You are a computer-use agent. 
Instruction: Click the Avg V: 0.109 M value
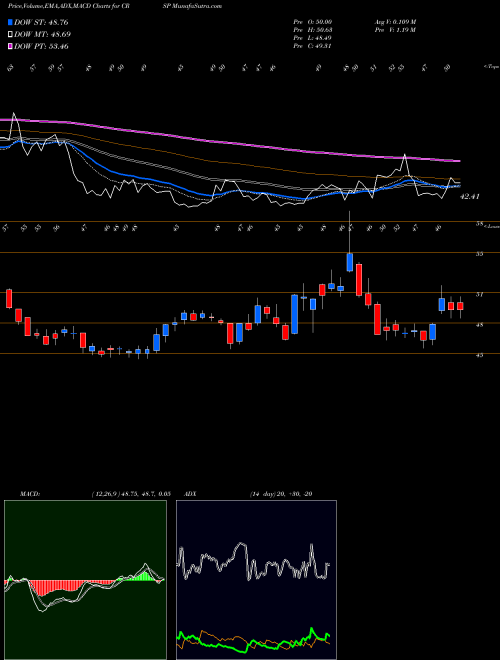[395, 22]
